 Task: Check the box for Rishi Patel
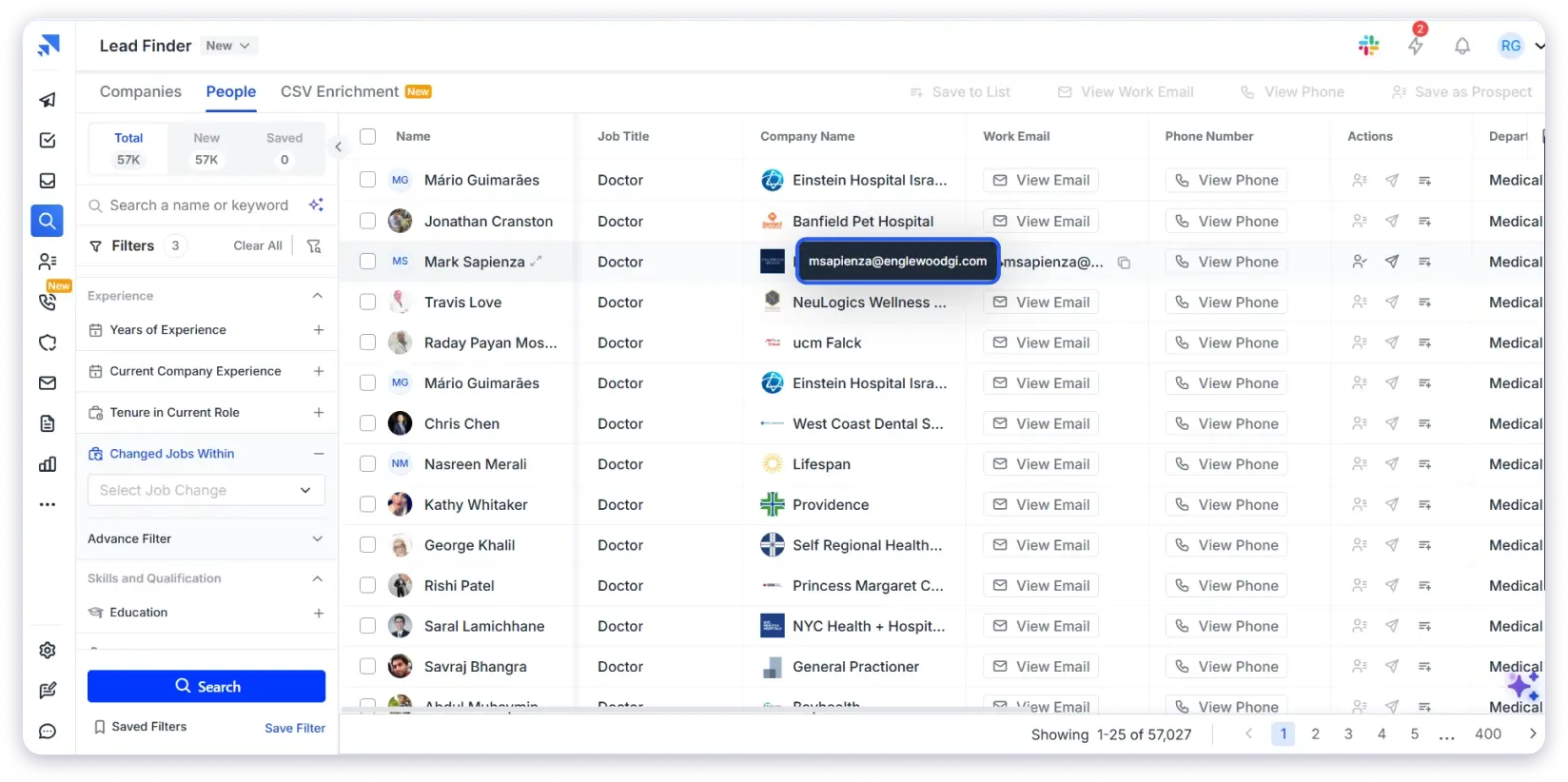[x=368, y=586]
